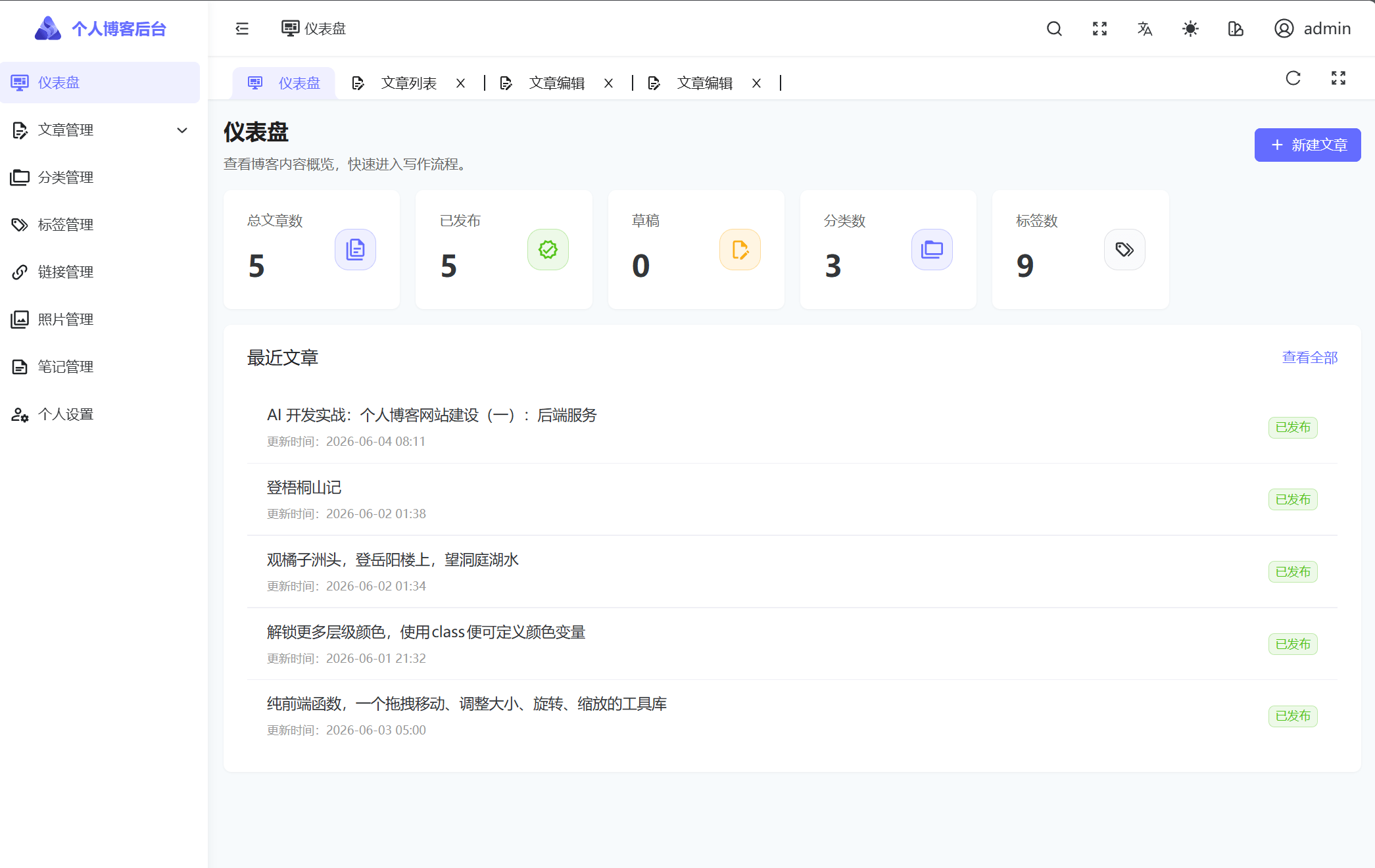Image resolution: width=1375 pixels, height=868 pixels.
Task: Click the 标签管理 tags icon in sidebar
Action: [20, 224]
